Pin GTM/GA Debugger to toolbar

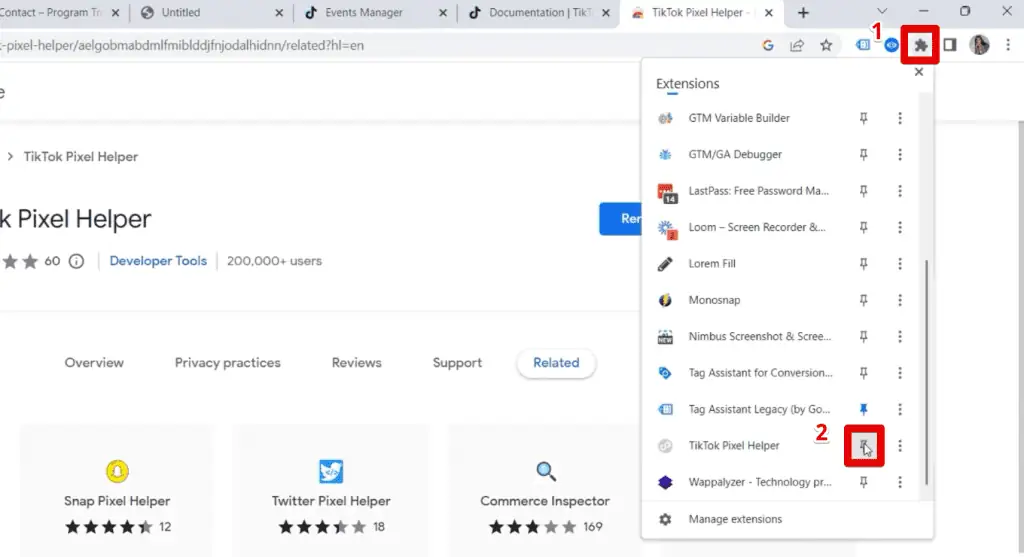[863, 155]
